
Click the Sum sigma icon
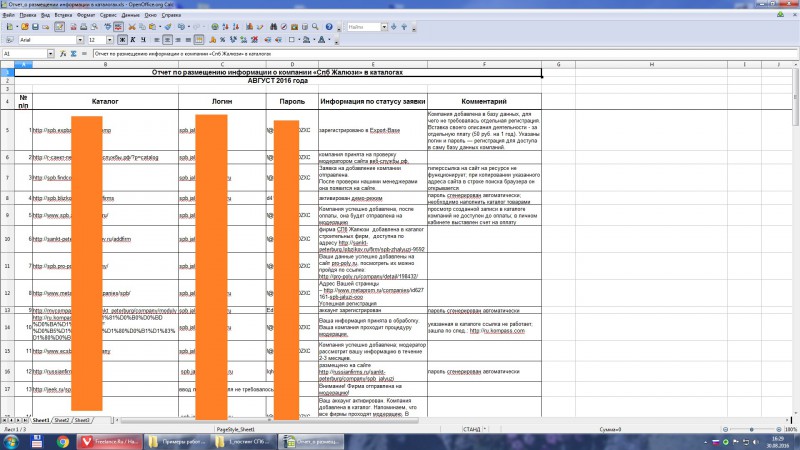pyautogui.click(x=73, y=54)
